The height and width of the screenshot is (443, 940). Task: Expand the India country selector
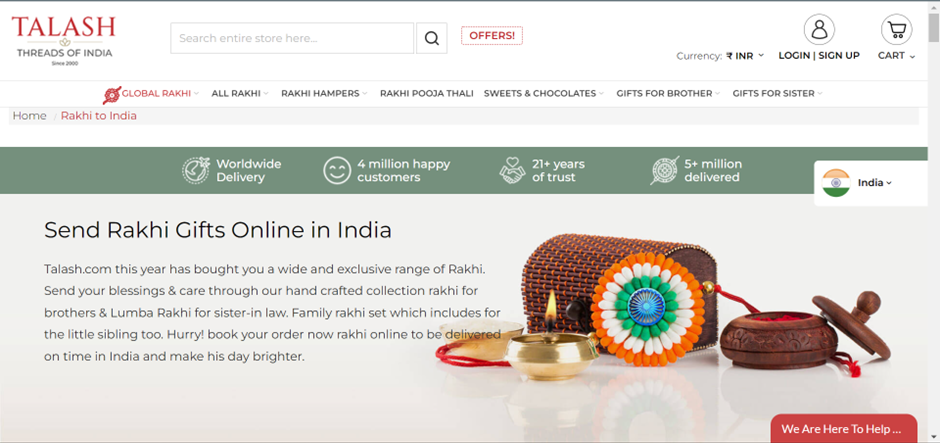[875, 183]
